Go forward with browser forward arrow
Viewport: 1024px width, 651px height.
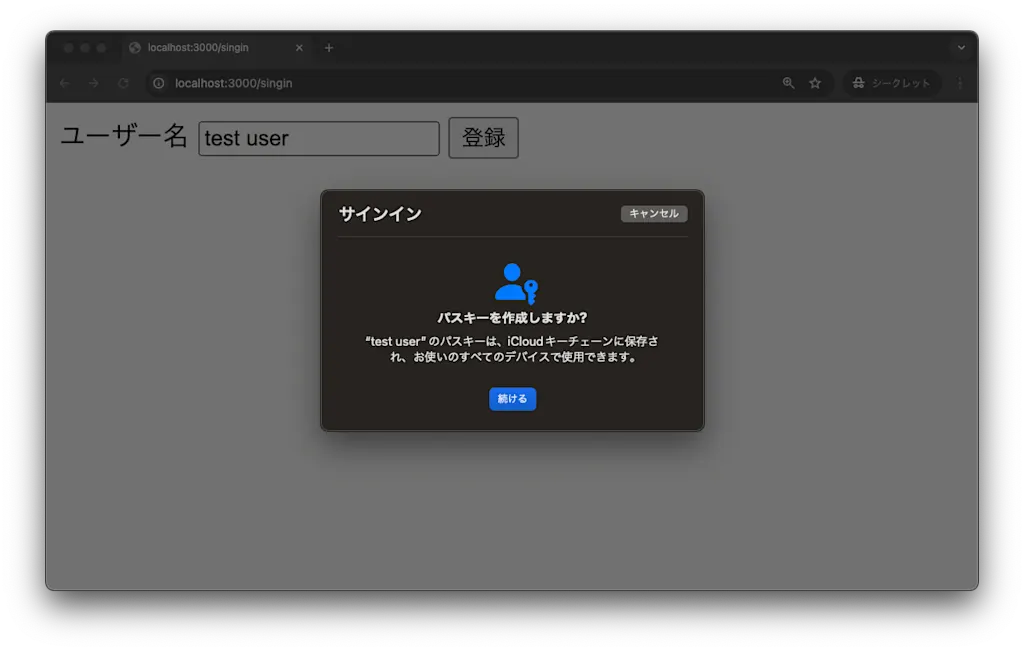coord(93,83)
